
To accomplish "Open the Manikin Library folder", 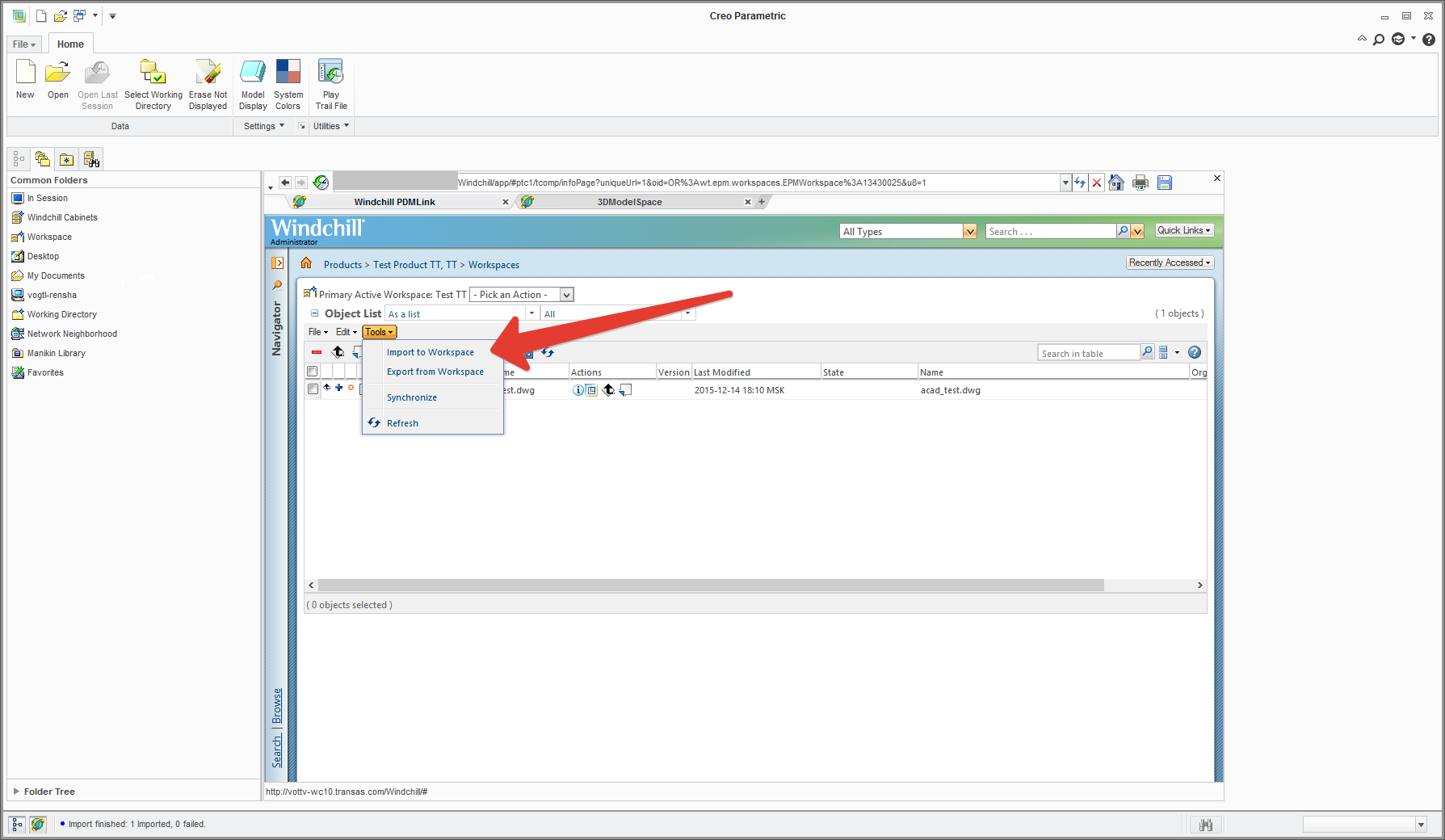I will click(x=57, y=353).
